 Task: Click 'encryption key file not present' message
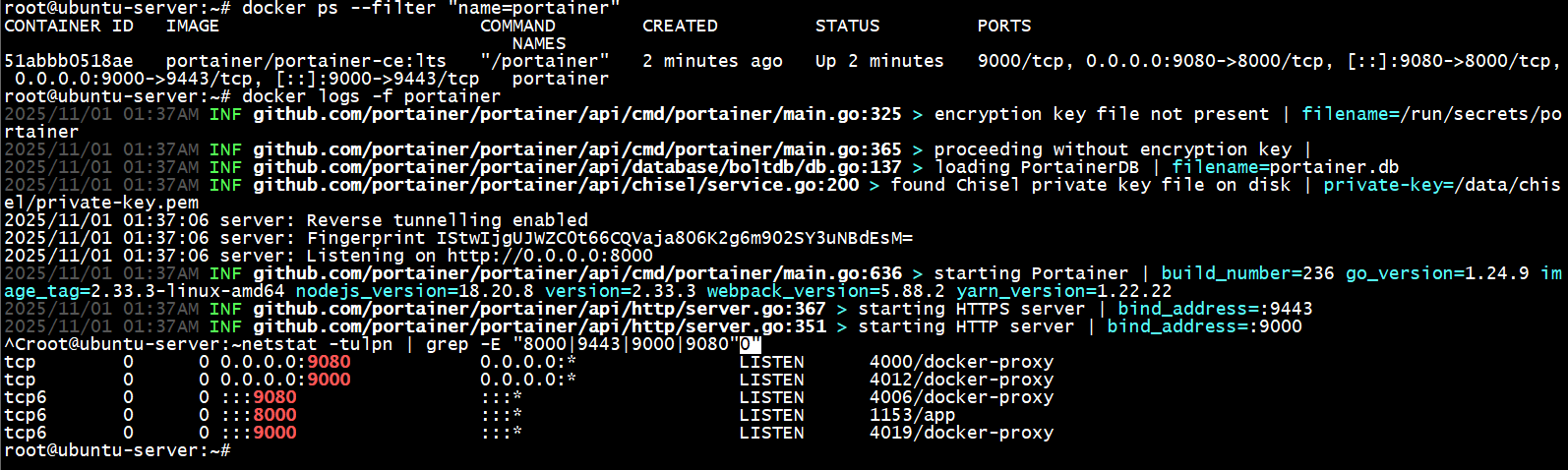coord(1102,114)
